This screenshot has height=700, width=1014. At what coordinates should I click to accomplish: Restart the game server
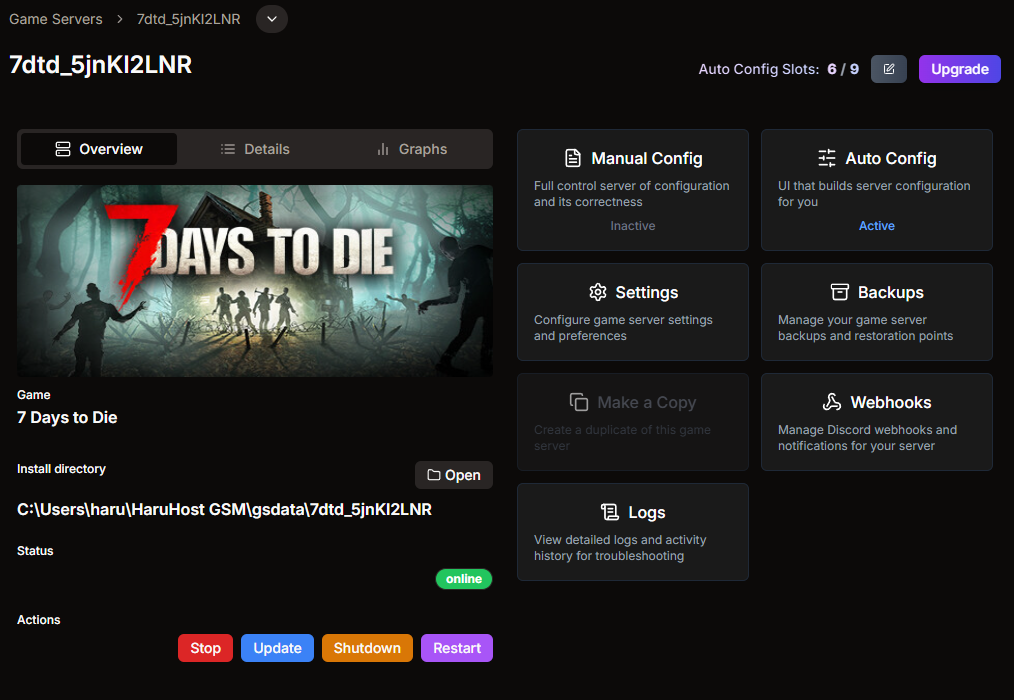[x=457, y=648]
